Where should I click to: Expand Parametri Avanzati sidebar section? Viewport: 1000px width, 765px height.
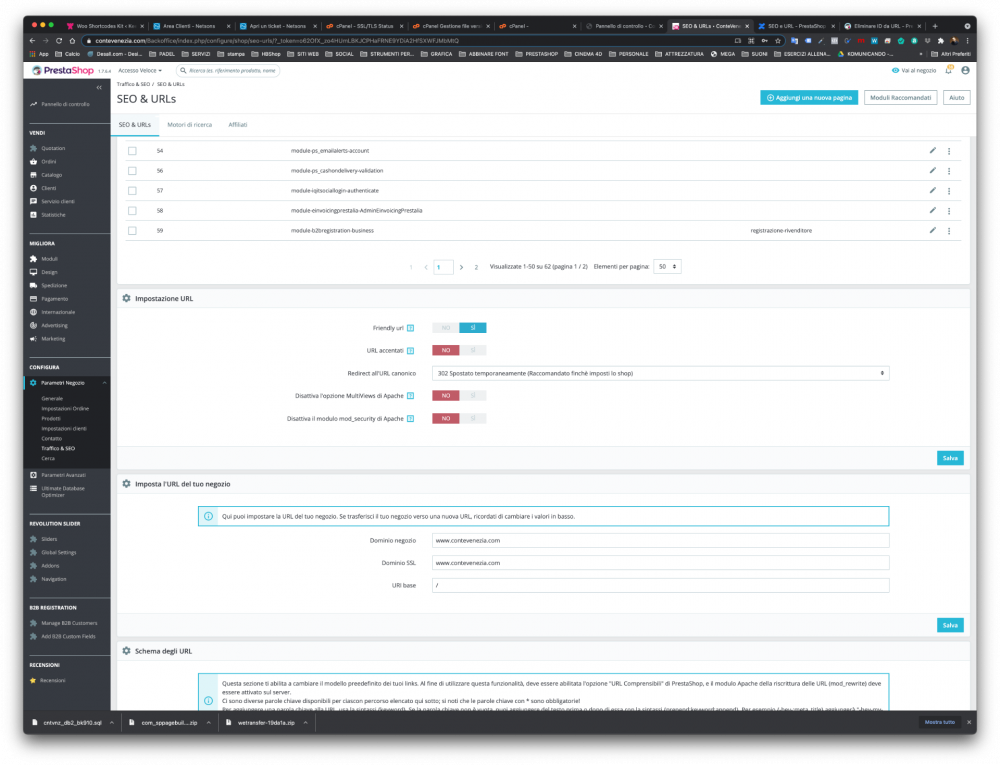tap(62, 475)
